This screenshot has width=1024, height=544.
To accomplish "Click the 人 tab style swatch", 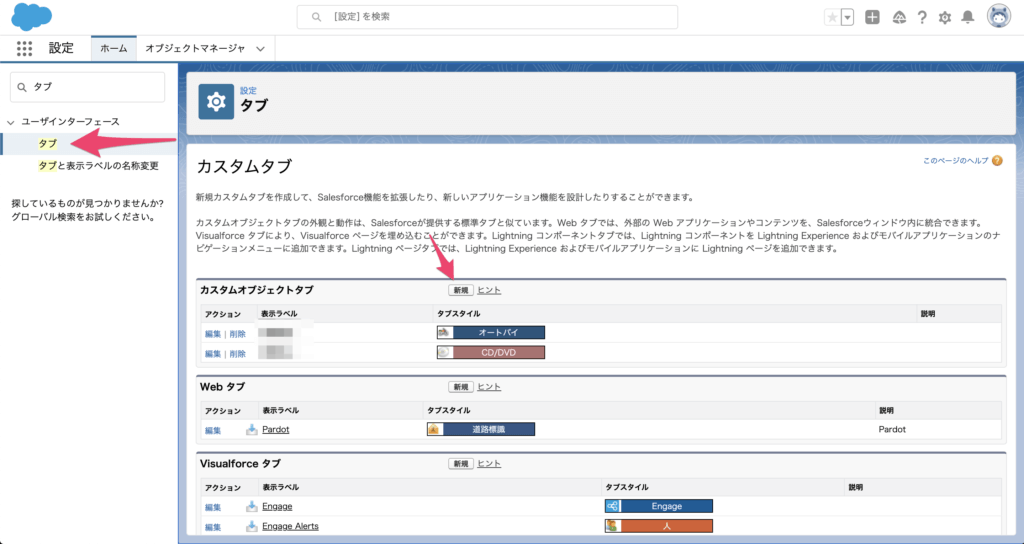I will (x=659, y=526).
